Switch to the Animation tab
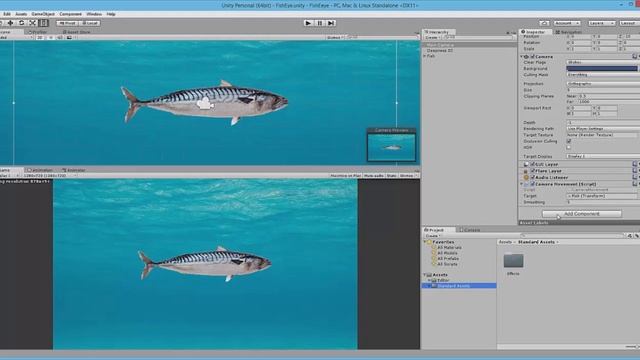The image size is (640, 360). (x=40, y=170)
